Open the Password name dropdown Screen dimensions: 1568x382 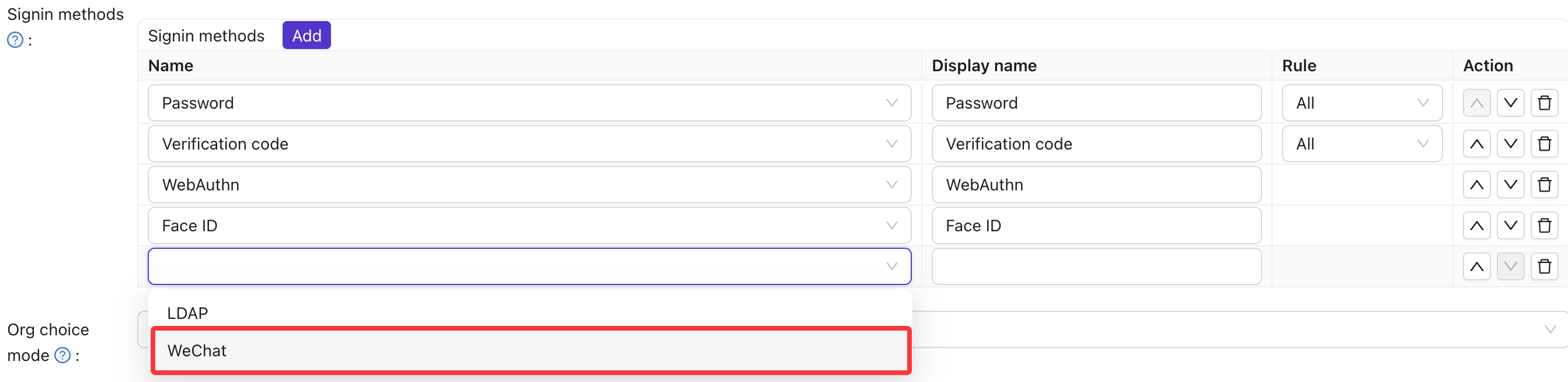[x=529, y=103]
